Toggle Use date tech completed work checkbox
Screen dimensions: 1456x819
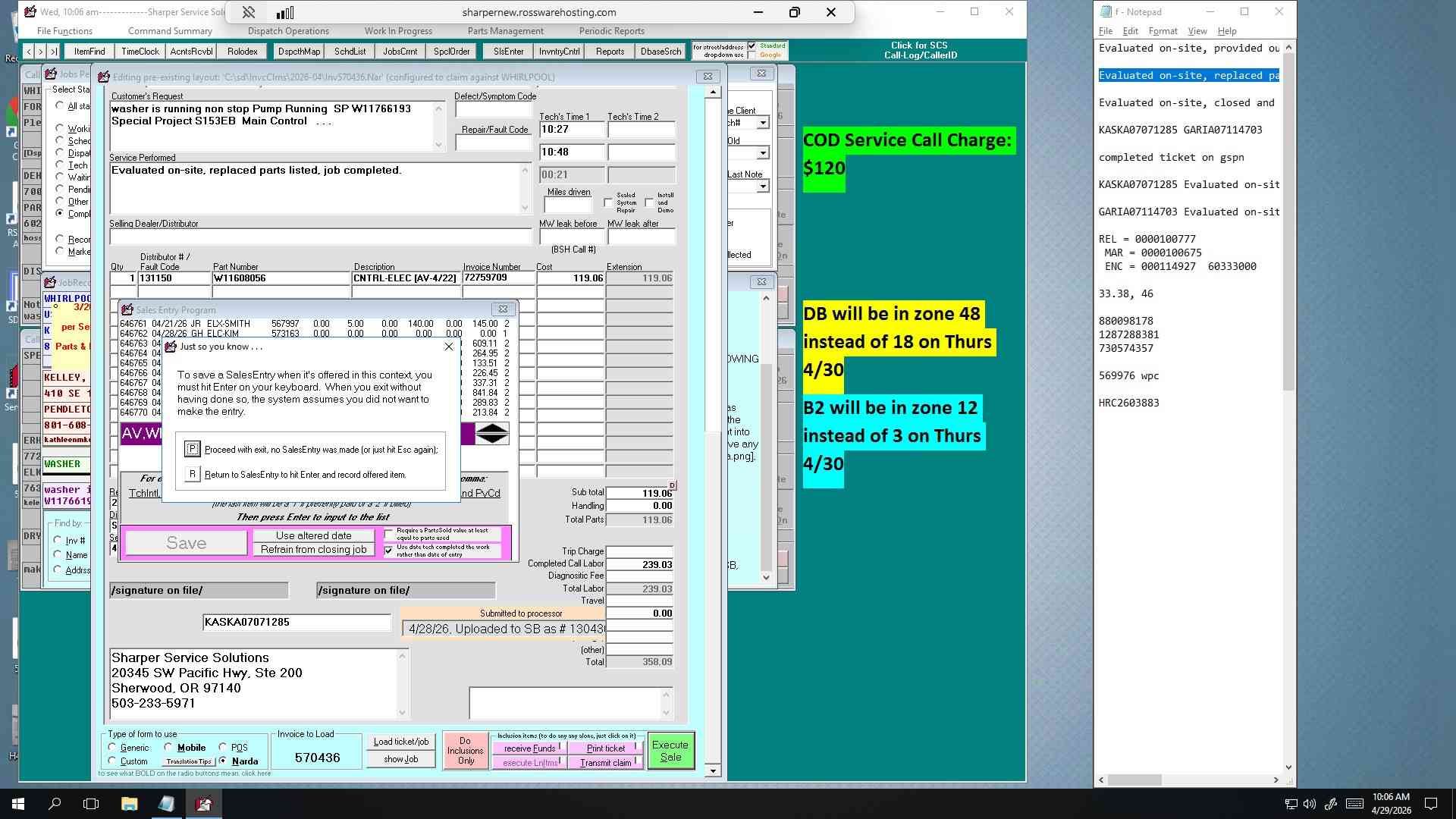pos(389,551)
